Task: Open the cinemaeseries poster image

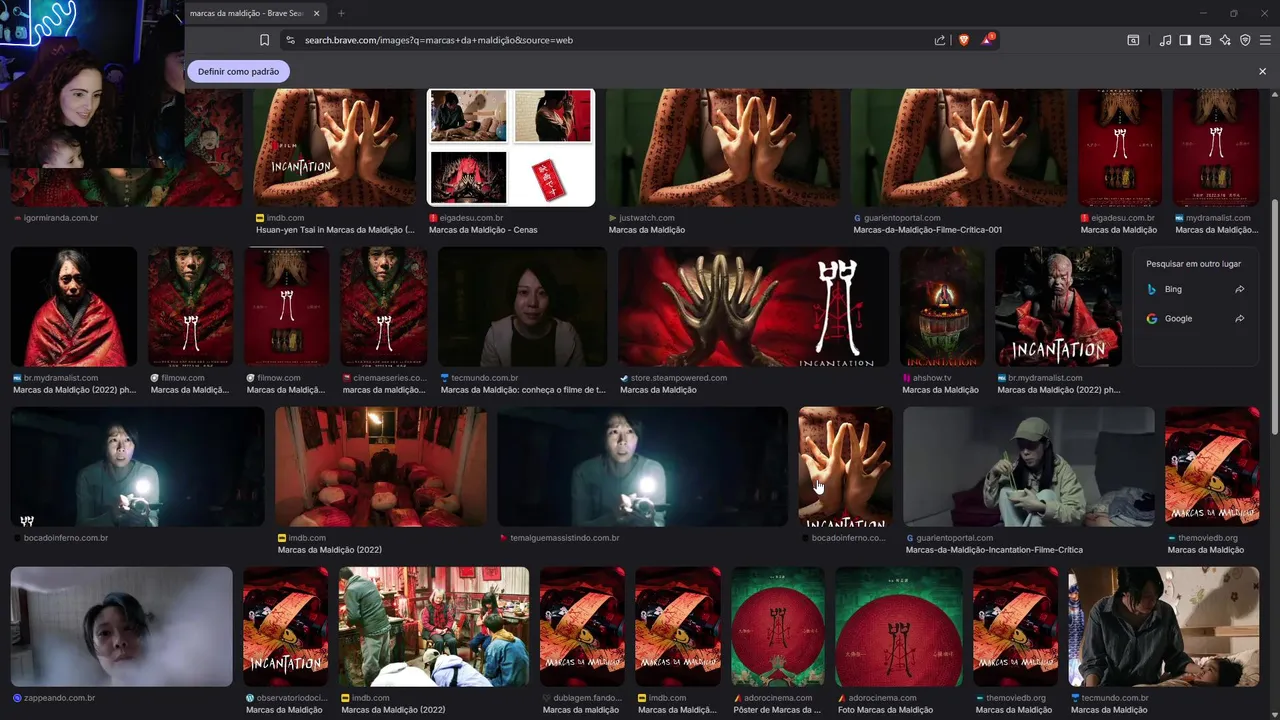Action: (x=384, y=307)
